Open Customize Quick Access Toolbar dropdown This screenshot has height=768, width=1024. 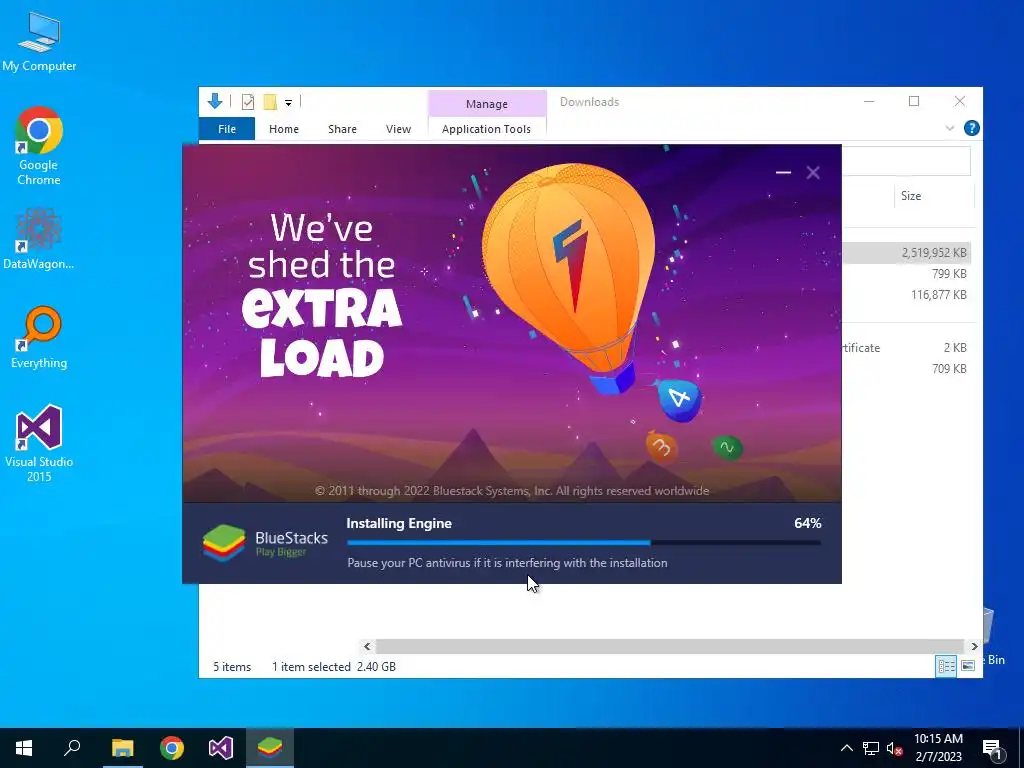point(288,103)
